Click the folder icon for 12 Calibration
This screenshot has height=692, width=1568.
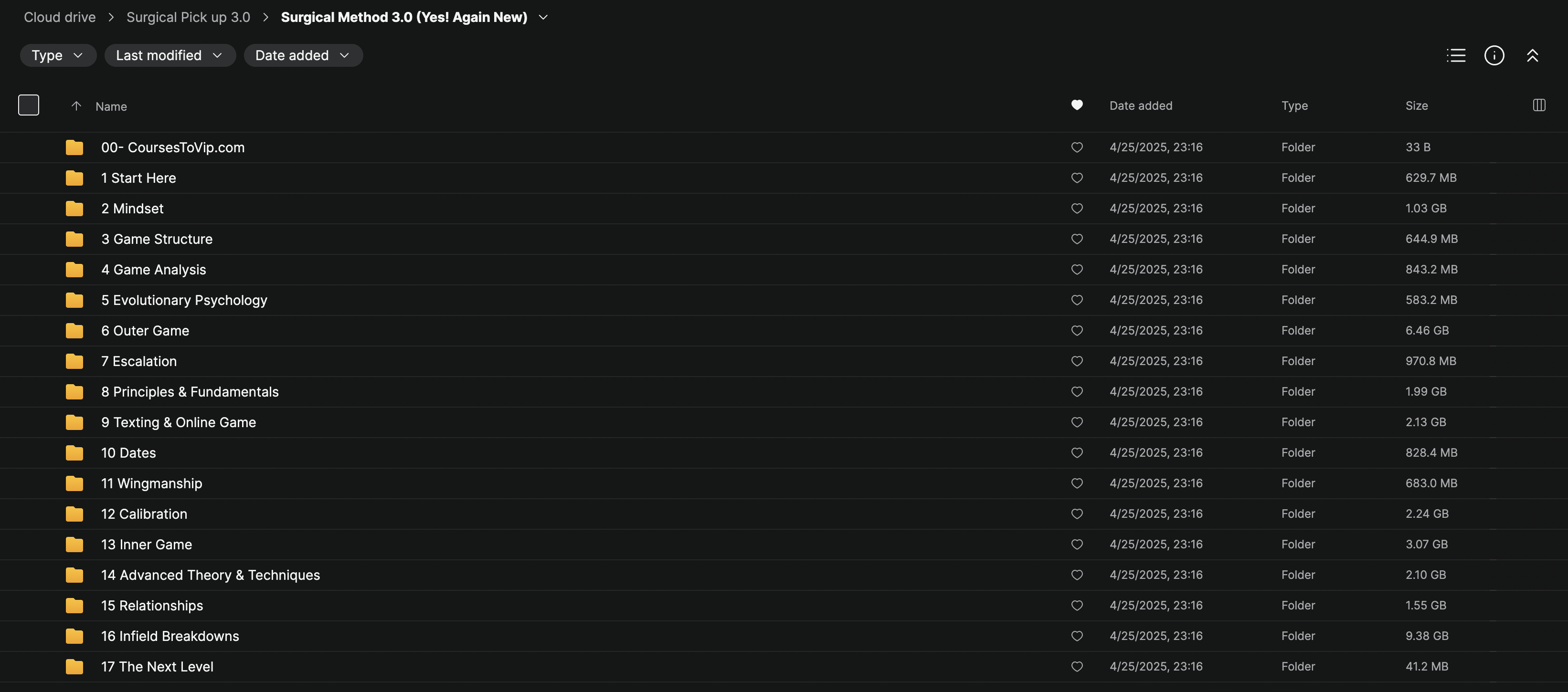click(74, 514)
